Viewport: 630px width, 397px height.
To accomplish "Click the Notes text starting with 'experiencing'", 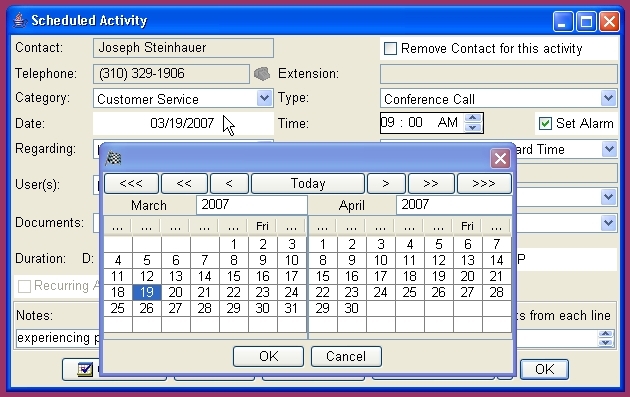I will (58, 338).
